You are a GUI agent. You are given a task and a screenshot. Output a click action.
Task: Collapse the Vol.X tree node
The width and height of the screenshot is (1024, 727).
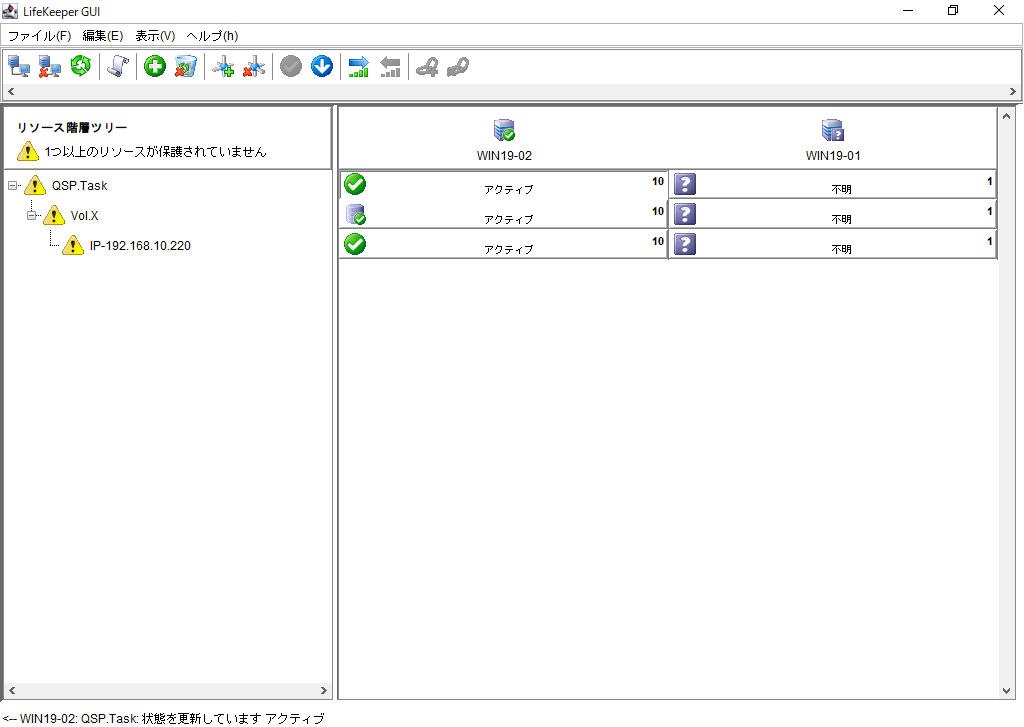[x=31, y=216]
